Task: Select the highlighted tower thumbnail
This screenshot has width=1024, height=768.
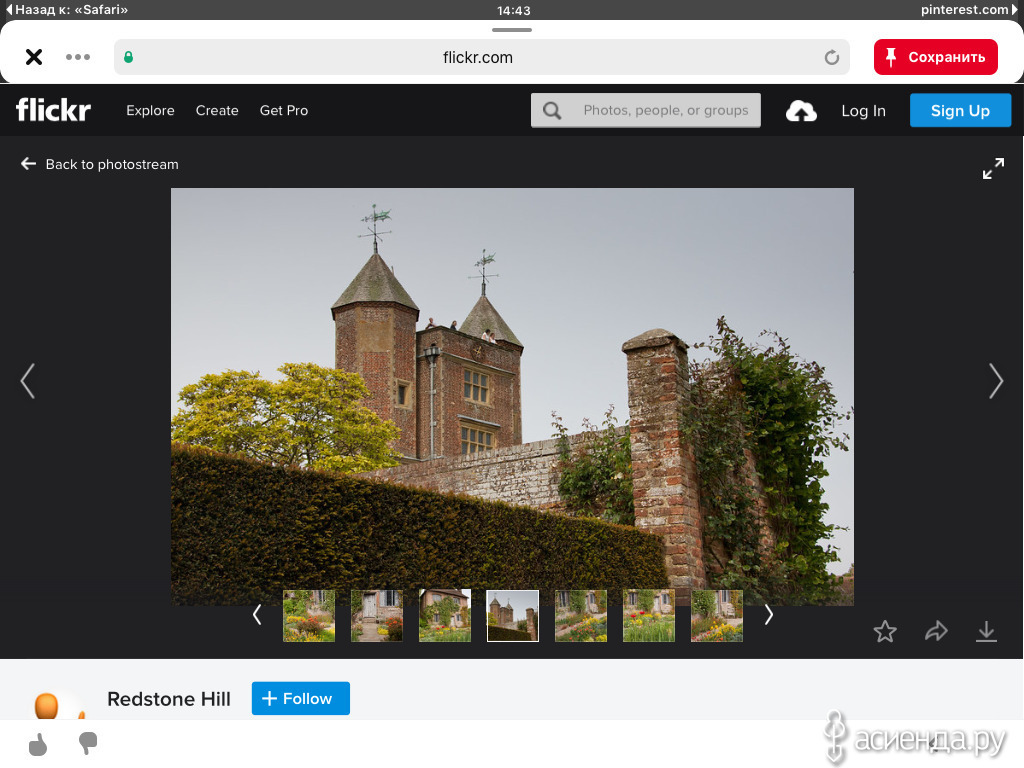Action: [x=513, y=616]
